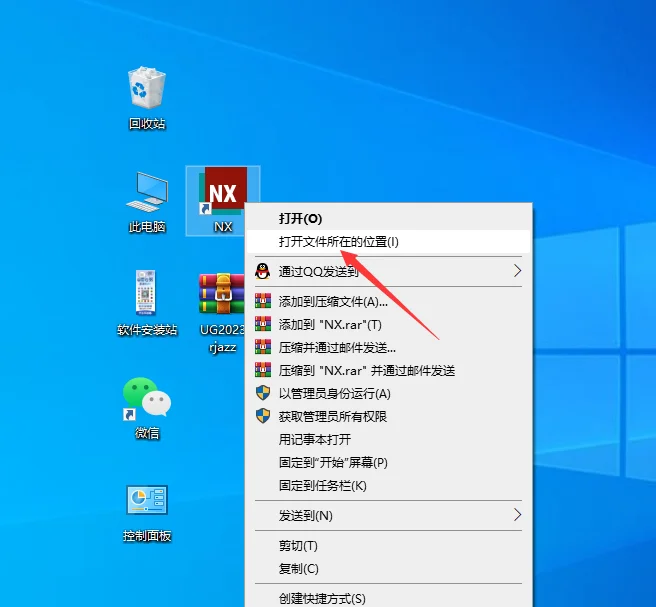Click shield icon beside 以管理员身份运行(A)
Screen dimensions: 656x607
tap(263, 393)
